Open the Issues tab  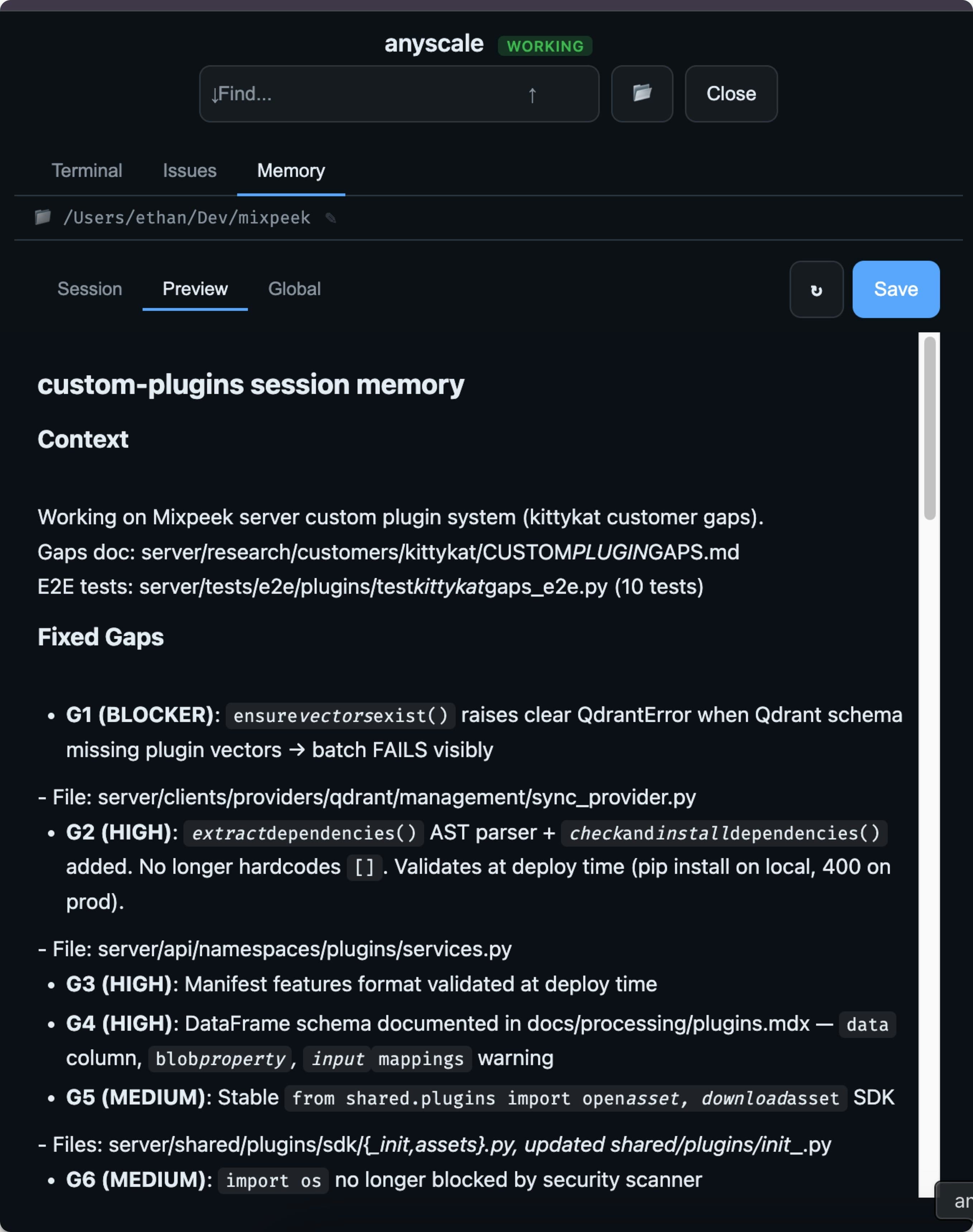click(x=190, y=170)
